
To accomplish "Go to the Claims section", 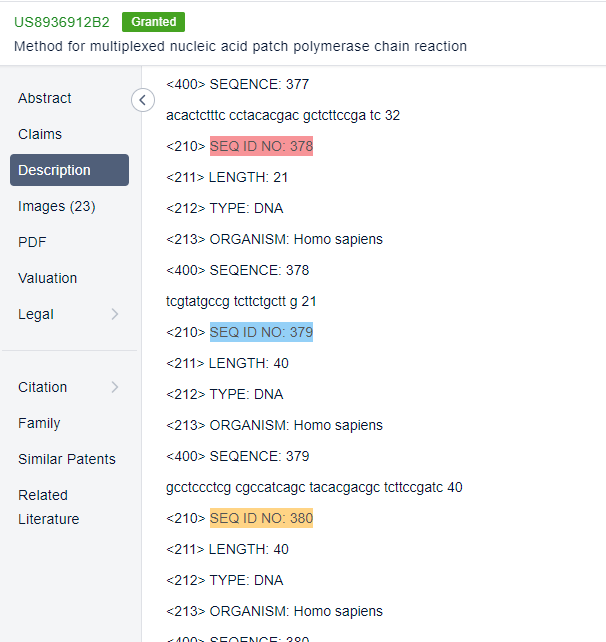I will pos(40,134).
